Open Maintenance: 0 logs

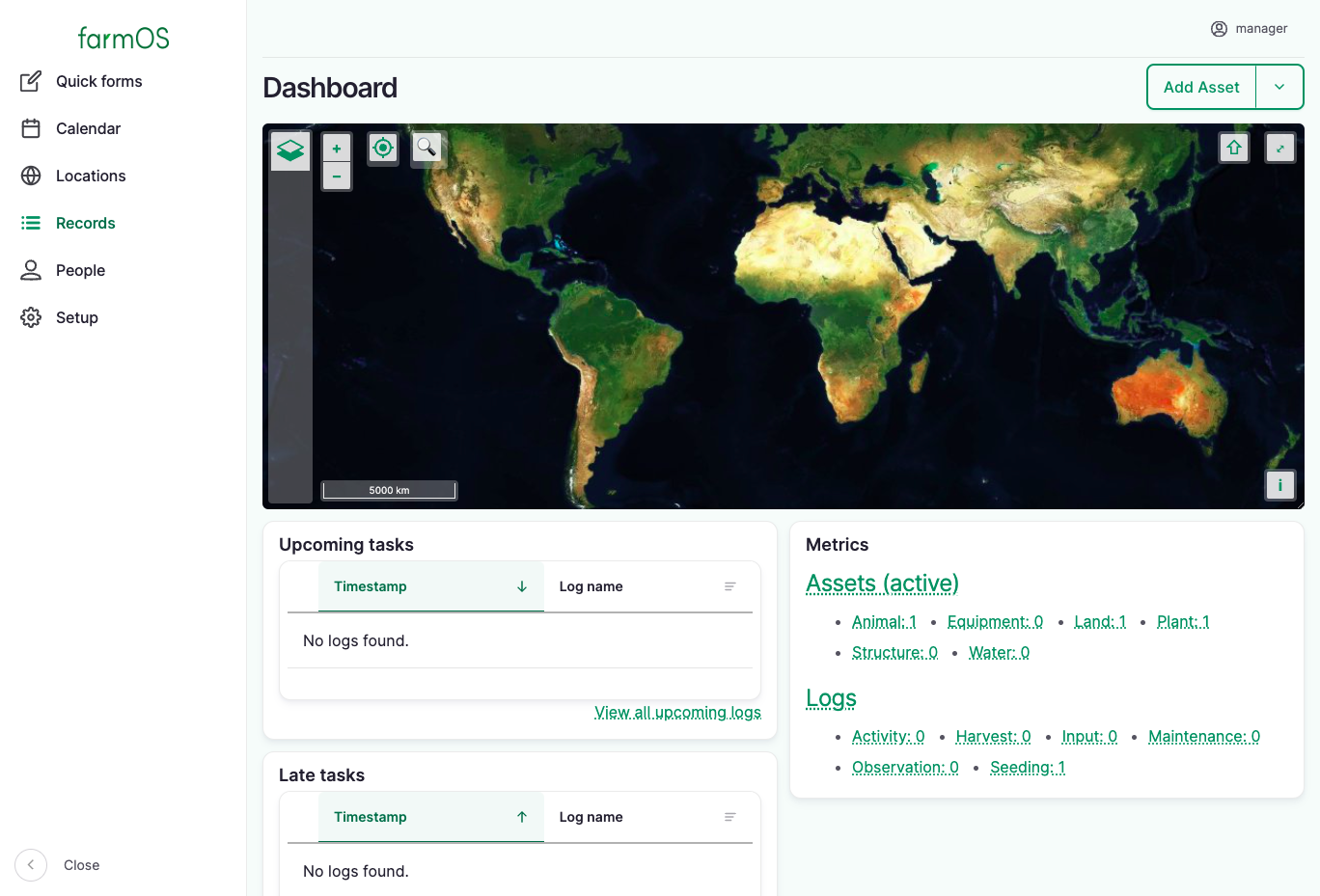(x=1204, y=737)
